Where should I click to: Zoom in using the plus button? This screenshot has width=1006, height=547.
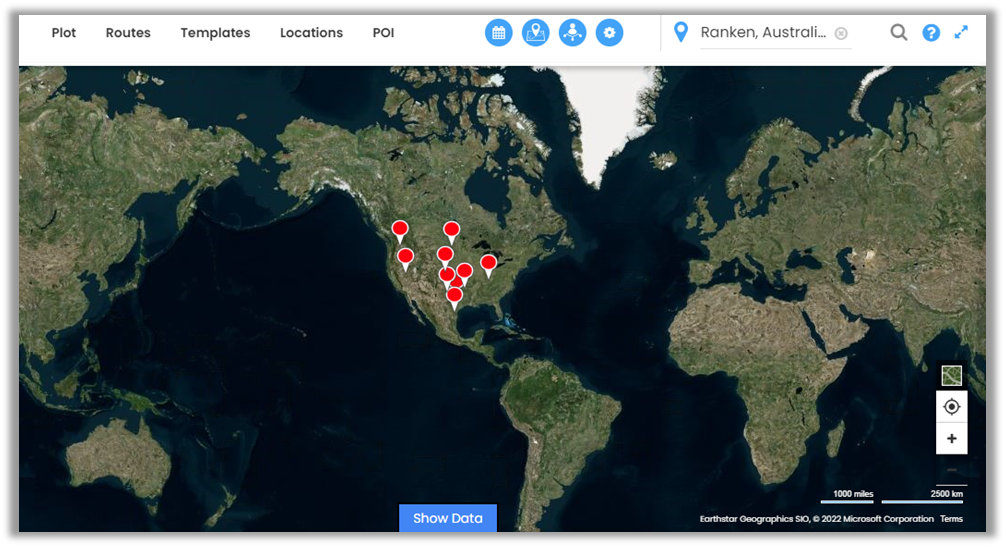point(951,439)
